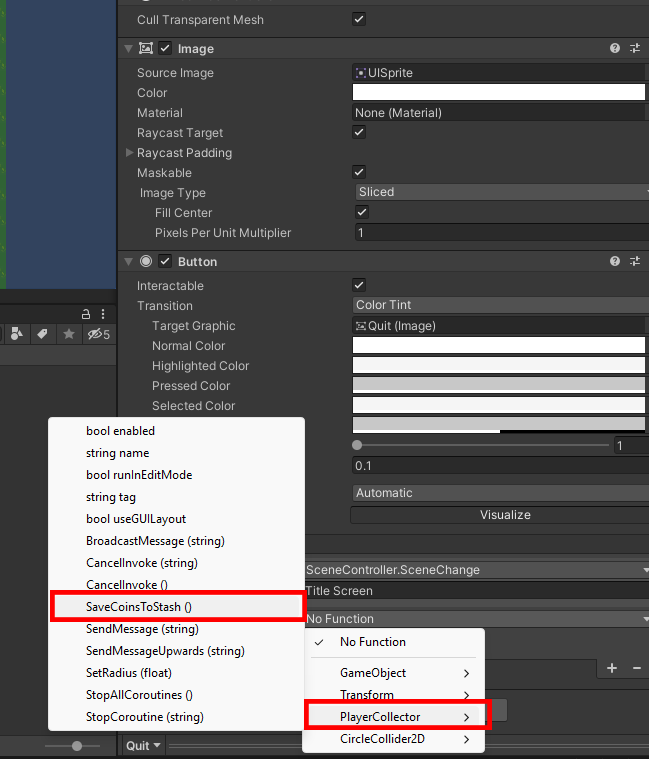The image size is (649, 759).
Task: Expand Raycast Padding foldout
Action: [129, 152]
